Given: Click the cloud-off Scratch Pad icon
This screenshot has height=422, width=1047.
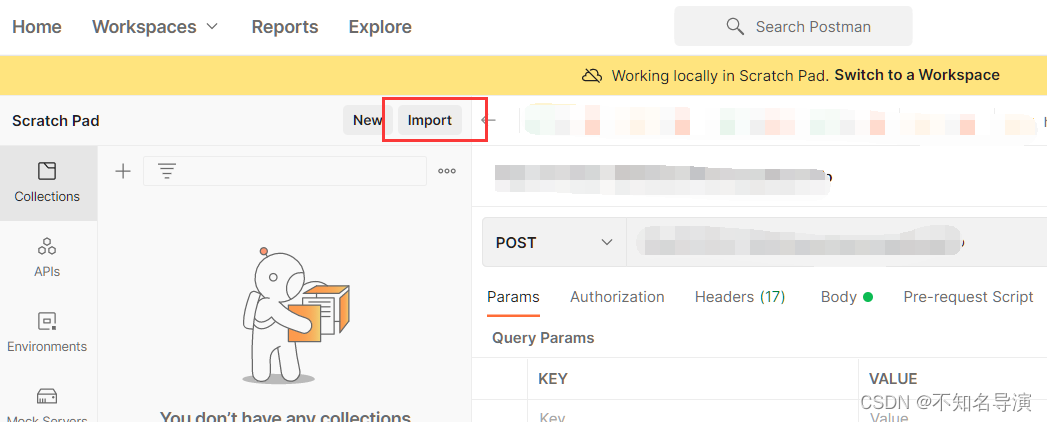Looking at the screenshot, I should tap(592, 75).
